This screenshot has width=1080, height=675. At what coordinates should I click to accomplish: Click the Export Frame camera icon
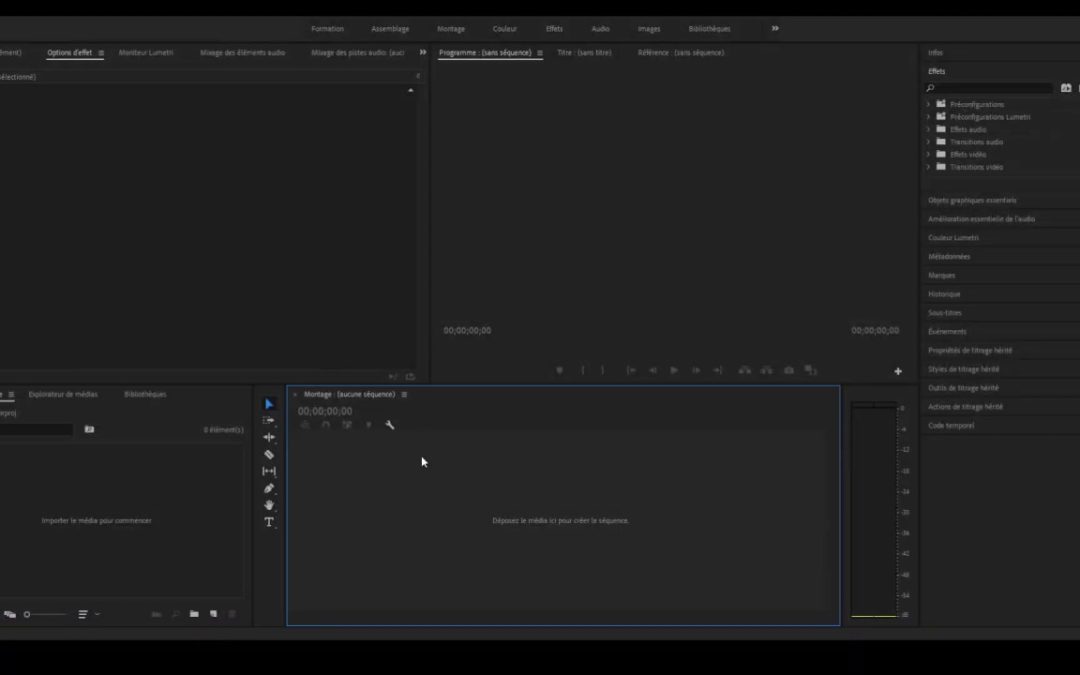tap(787, 370)
